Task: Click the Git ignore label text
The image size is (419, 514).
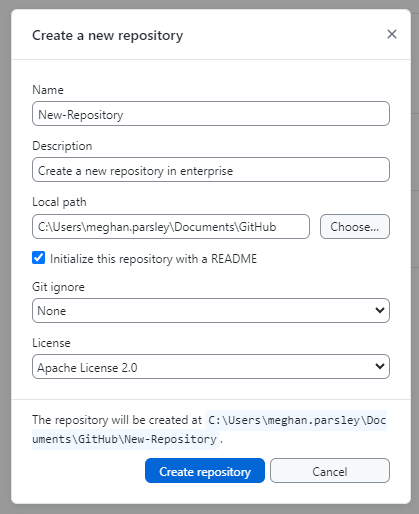Action: pyautogui.click(x=58, y=287)
